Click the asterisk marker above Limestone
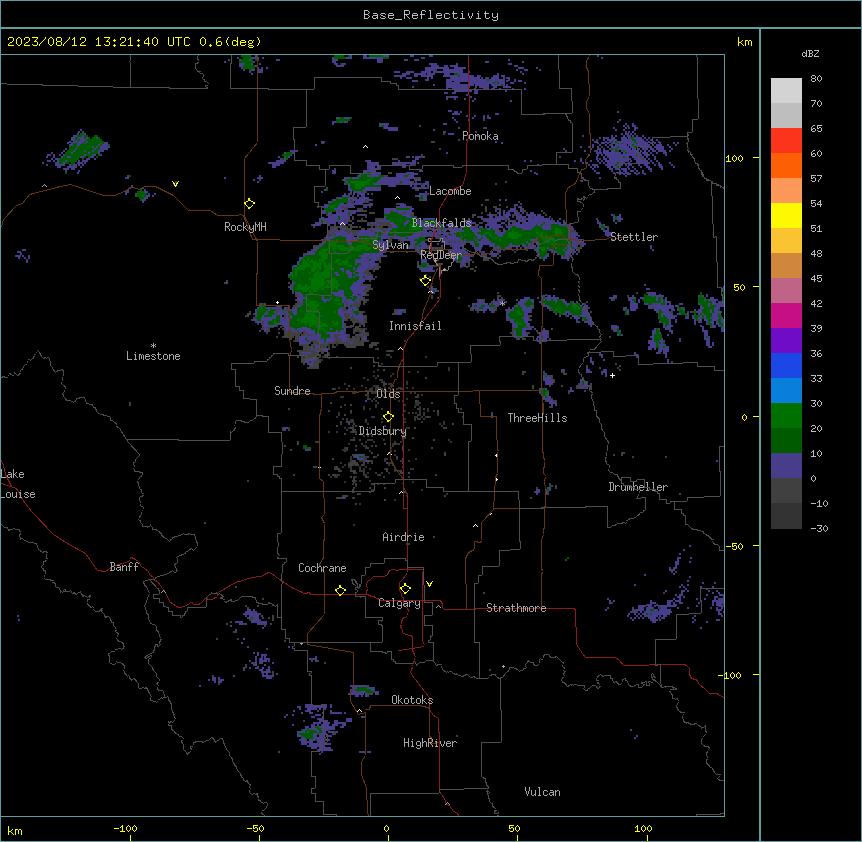The image size is (862, 842). tap(153, 346)
